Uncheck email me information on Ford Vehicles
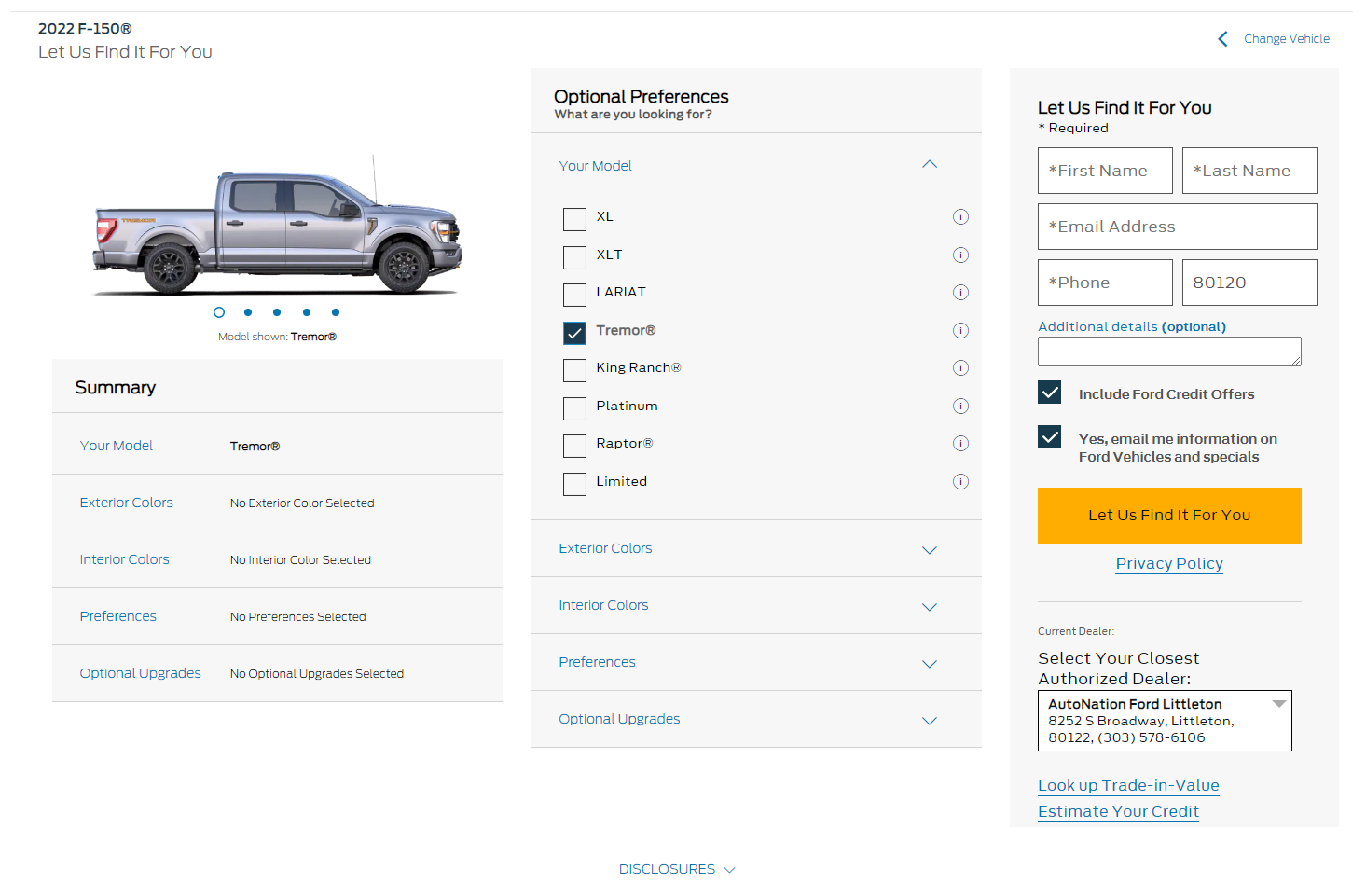The height and width of the screenshot is (896, 1366). (1049, 436)
